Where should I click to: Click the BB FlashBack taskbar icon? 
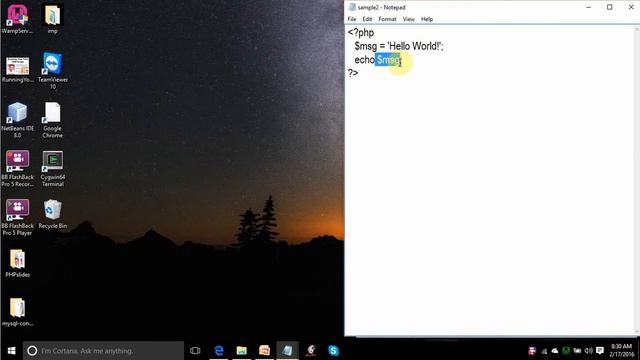[311, 351]
